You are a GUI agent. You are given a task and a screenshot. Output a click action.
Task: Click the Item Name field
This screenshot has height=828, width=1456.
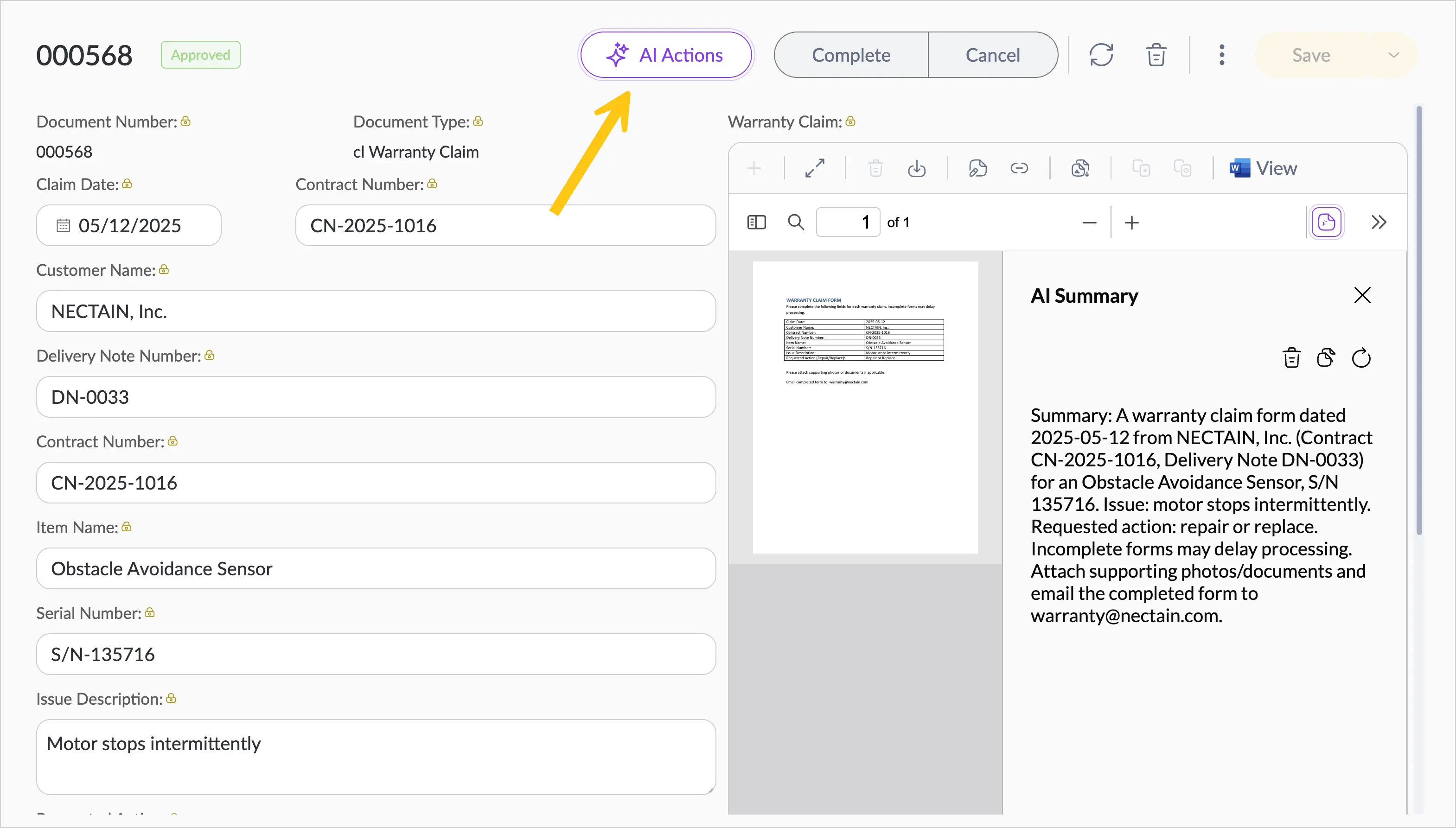coord(376,569)
